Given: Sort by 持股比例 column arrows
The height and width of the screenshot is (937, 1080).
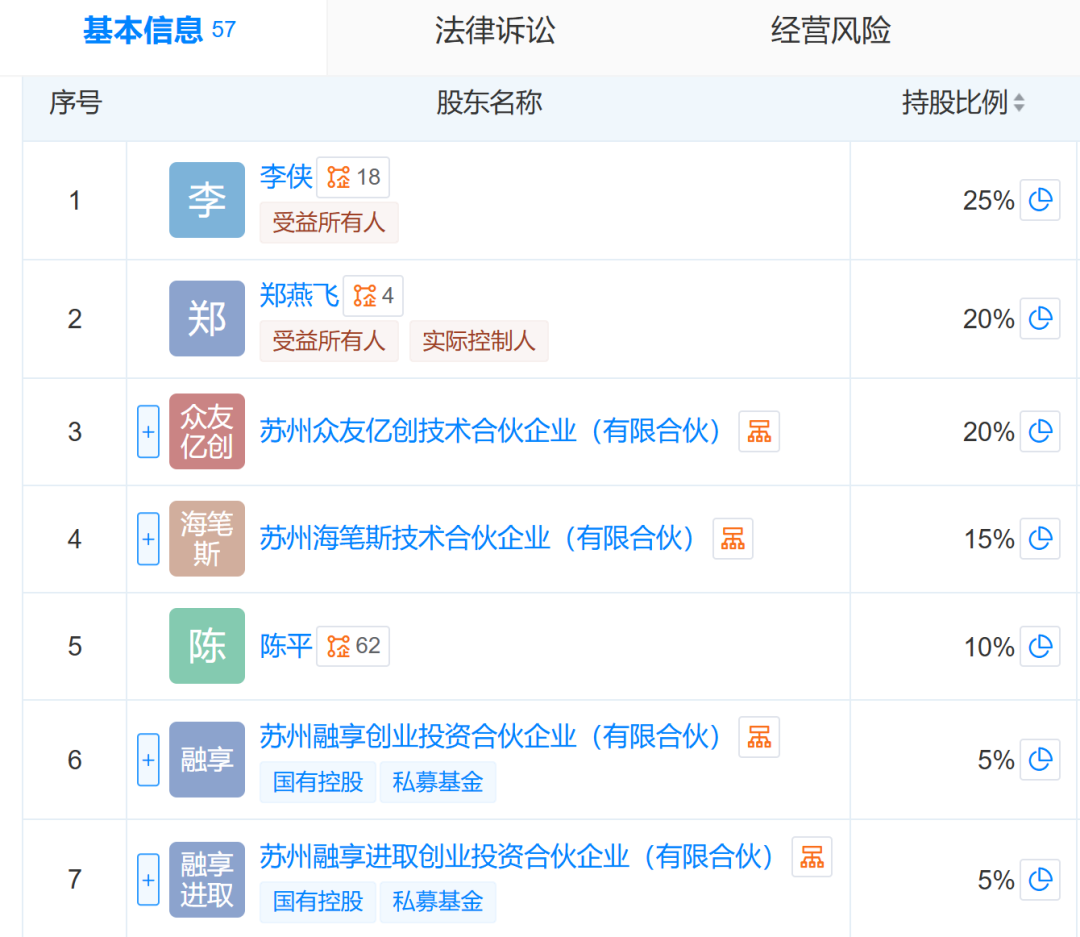Looking at the screenshot, I should pyautogui.click(x=1019, y=103).
